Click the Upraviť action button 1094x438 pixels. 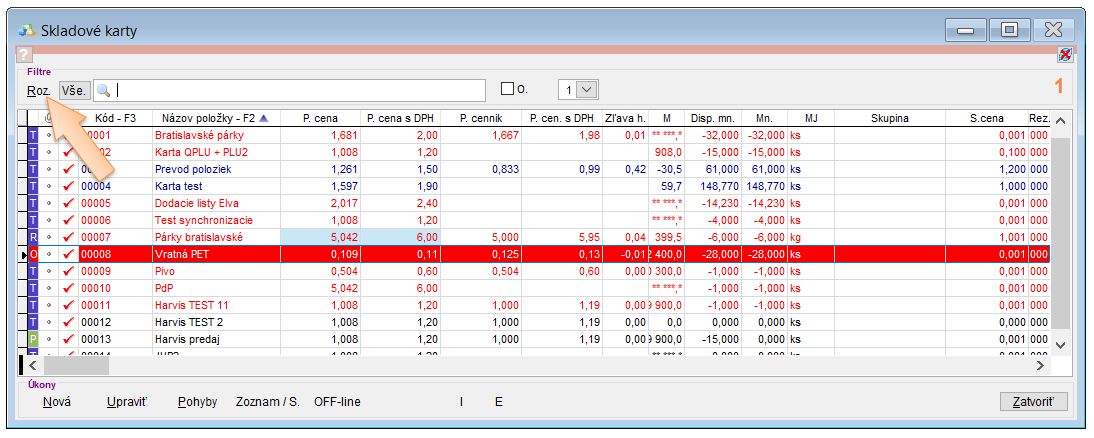[x=127, y=402]
